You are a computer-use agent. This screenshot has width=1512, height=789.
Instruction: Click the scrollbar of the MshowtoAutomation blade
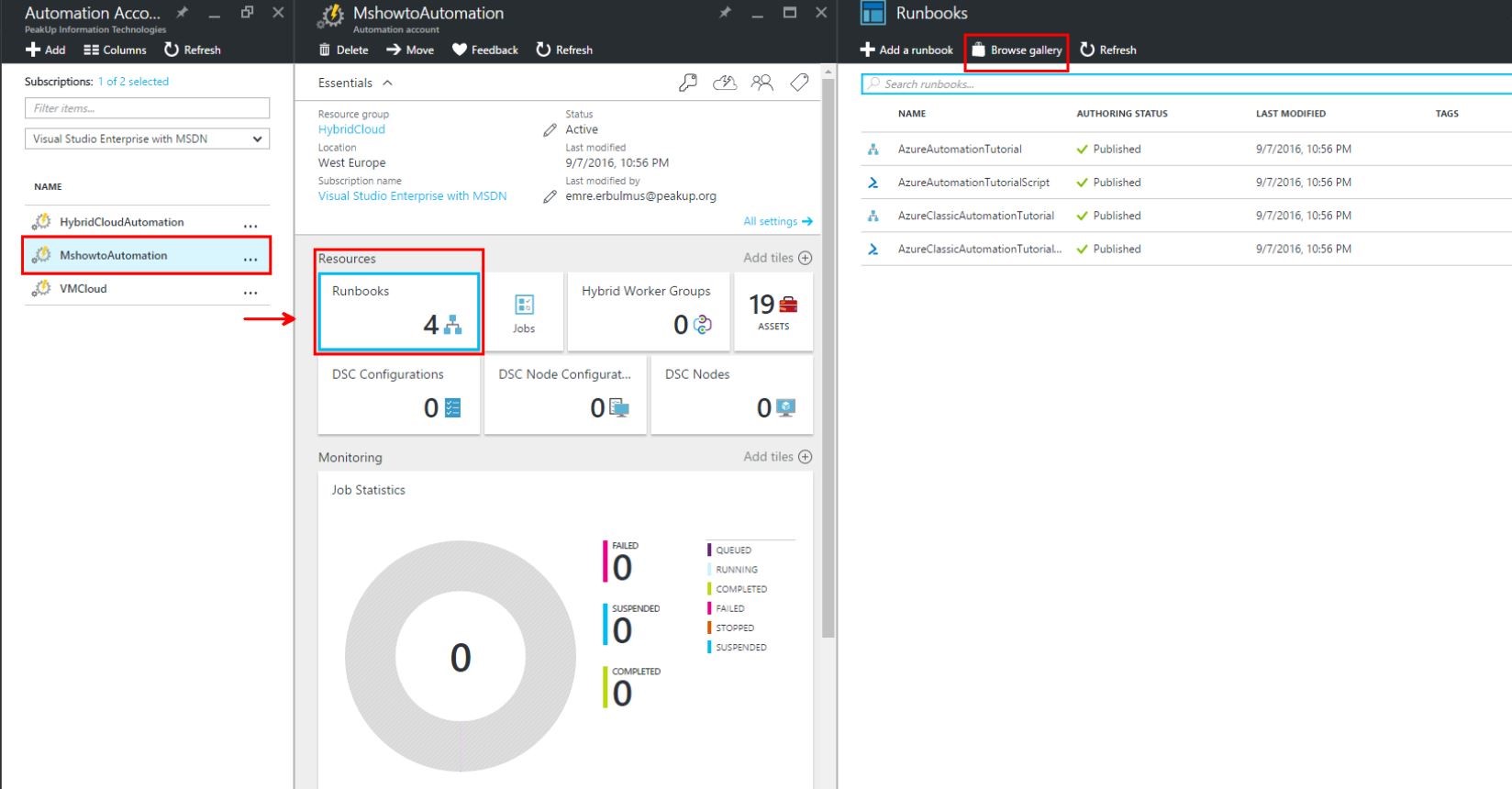point(828,358)
